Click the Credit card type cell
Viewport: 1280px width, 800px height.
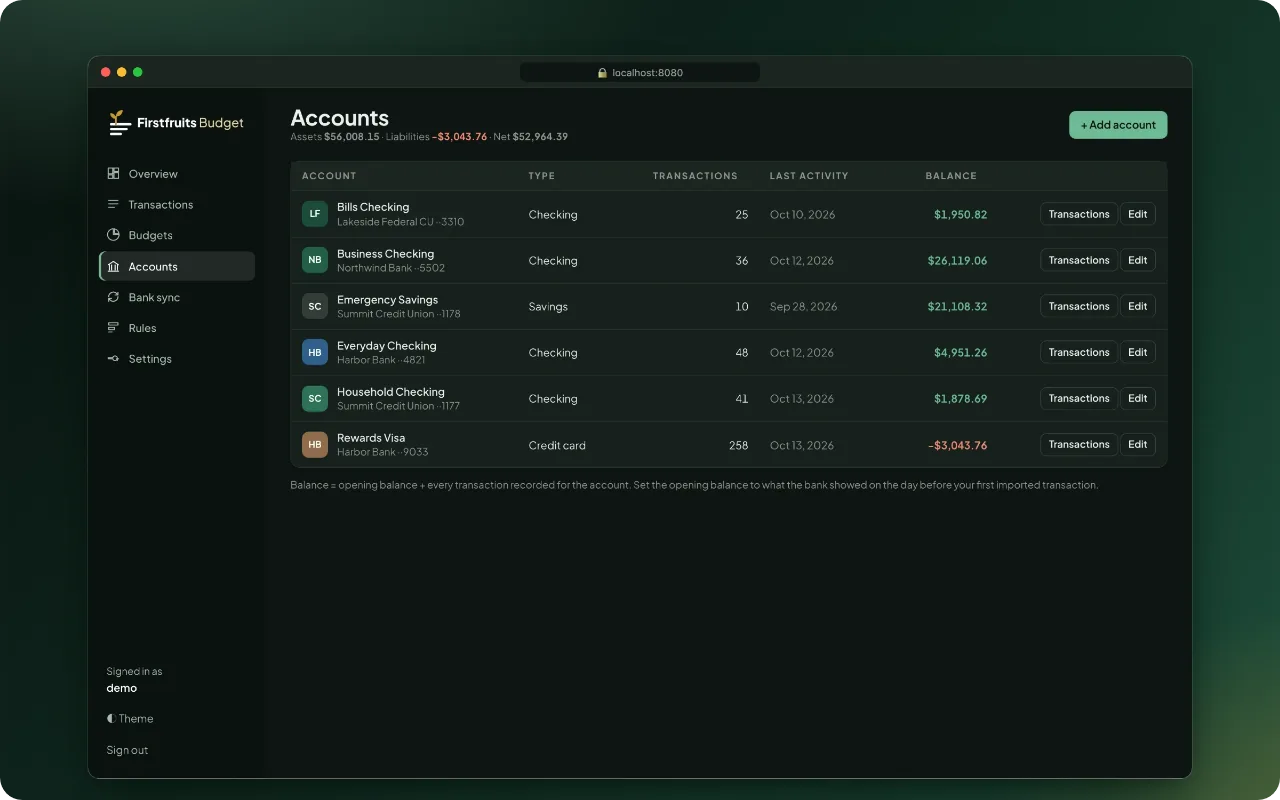coord(557,445)
